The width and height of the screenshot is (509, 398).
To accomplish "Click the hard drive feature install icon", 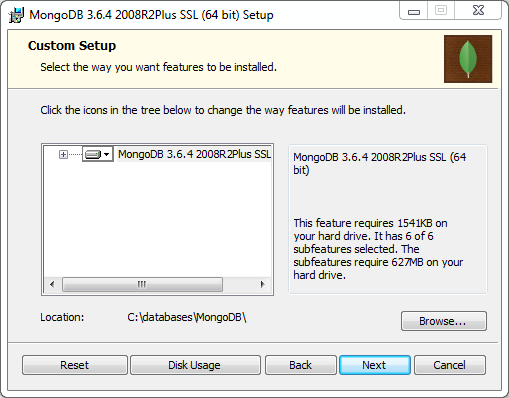I will [x=93, y=154].
